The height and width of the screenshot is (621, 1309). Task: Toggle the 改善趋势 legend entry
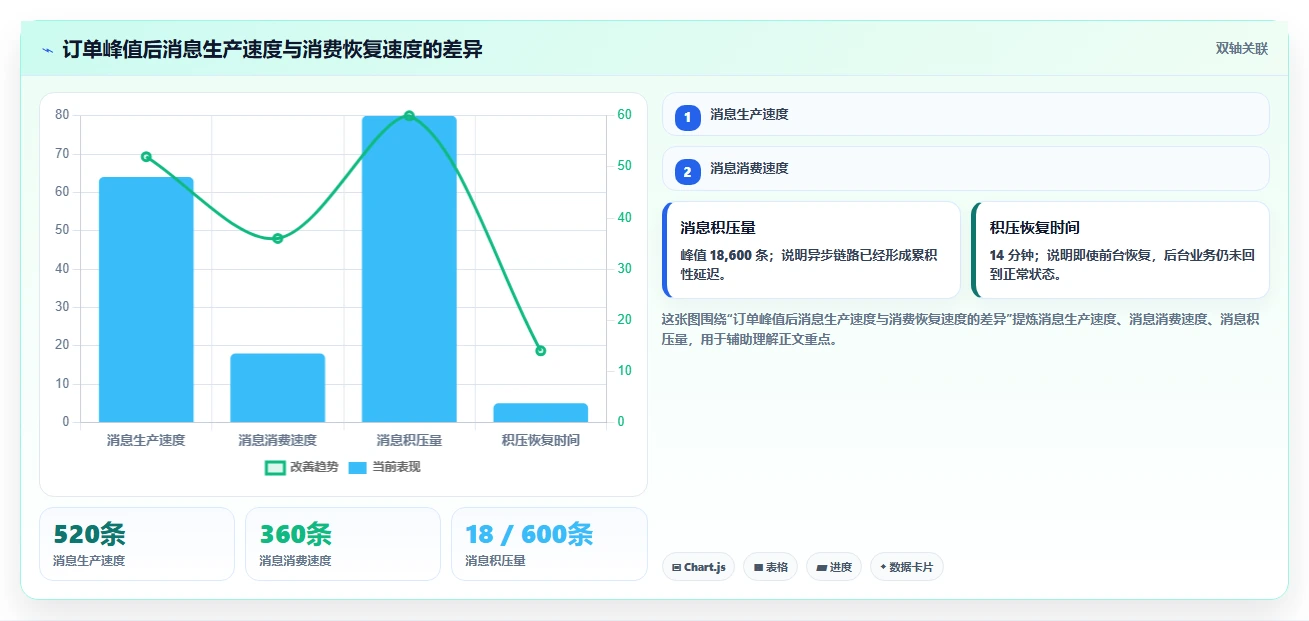[301, 467]
